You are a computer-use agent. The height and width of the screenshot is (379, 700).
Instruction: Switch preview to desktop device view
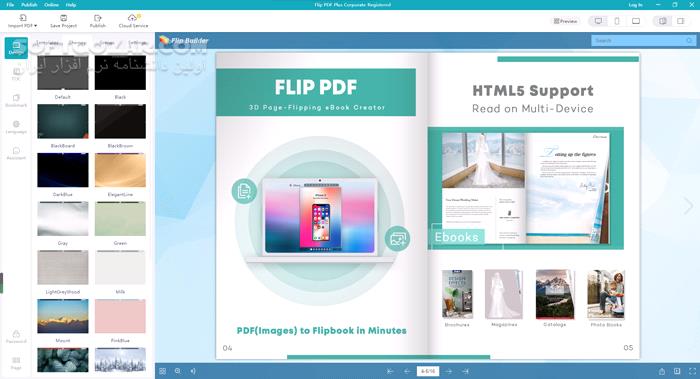pyautogui.click(x=598, y=21)
